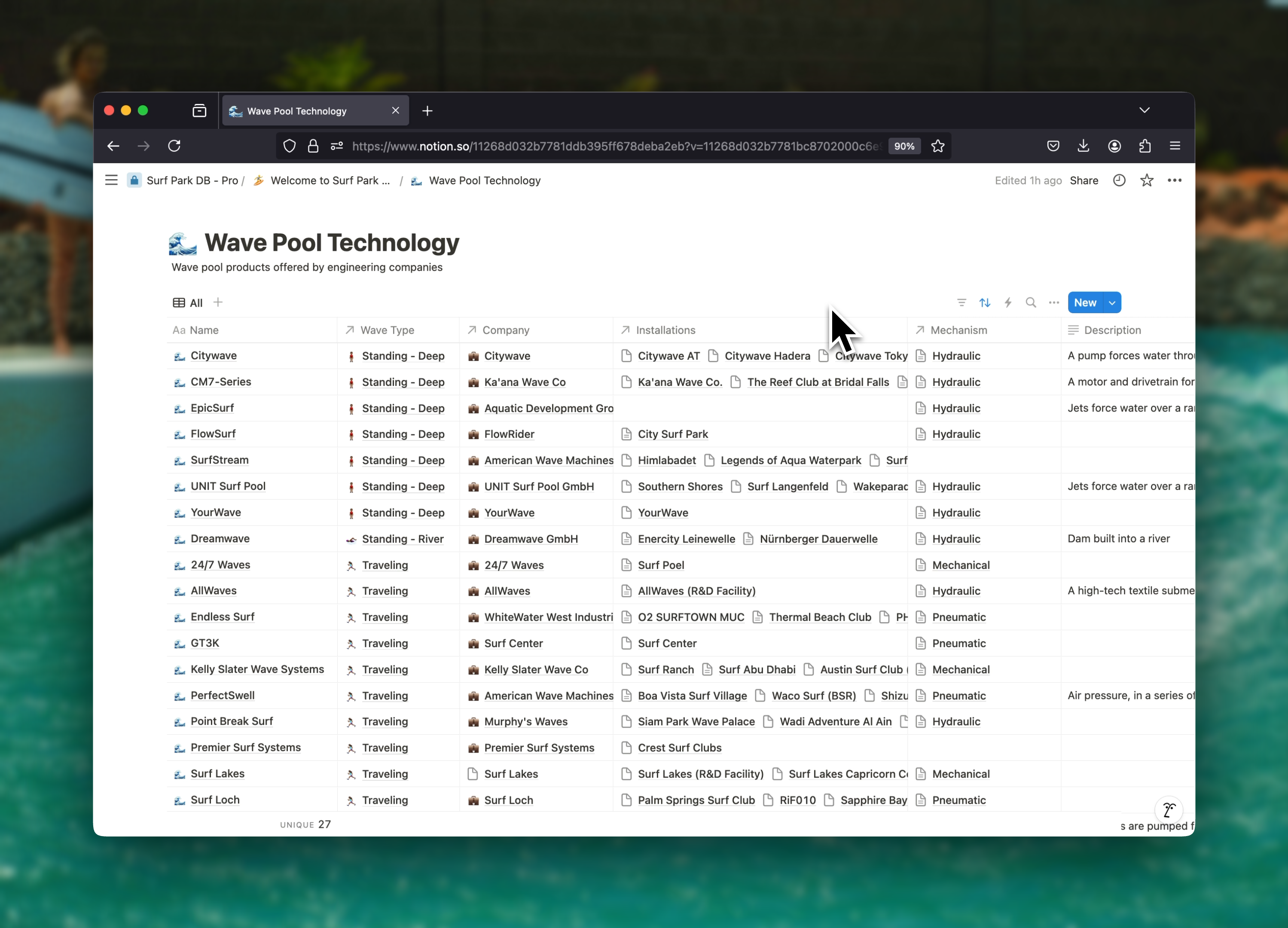
Task: Open Palm Springs Surf Club installation
Action: (x=696, y=800)
